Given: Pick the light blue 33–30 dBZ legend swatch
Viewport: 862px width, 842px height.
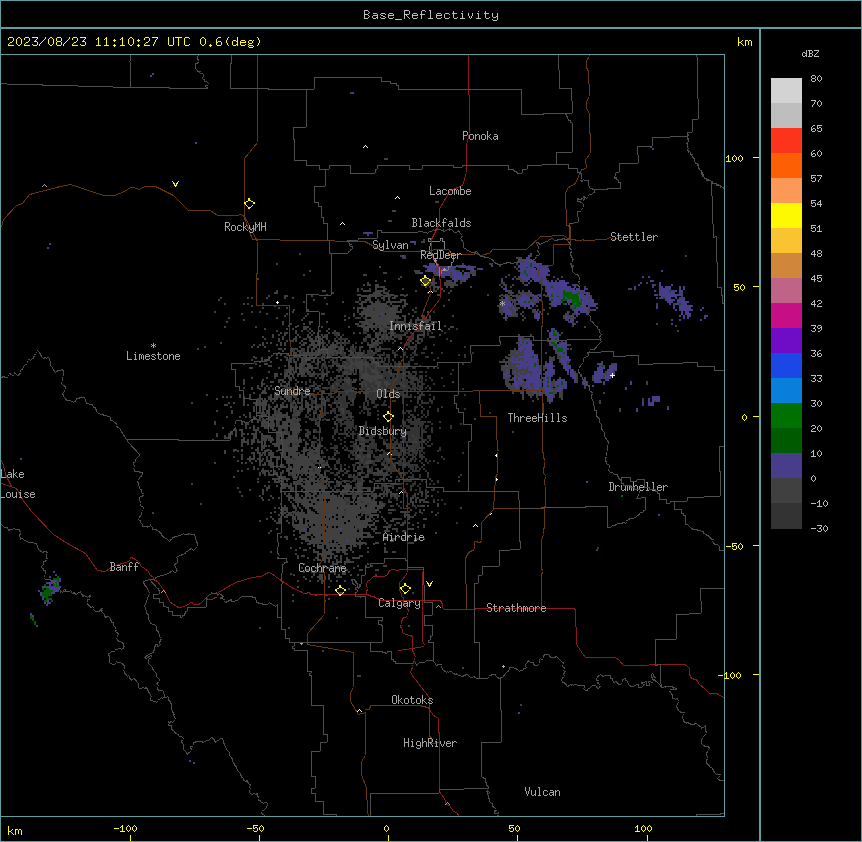Looking at the screenshot, I should (786, 391).
